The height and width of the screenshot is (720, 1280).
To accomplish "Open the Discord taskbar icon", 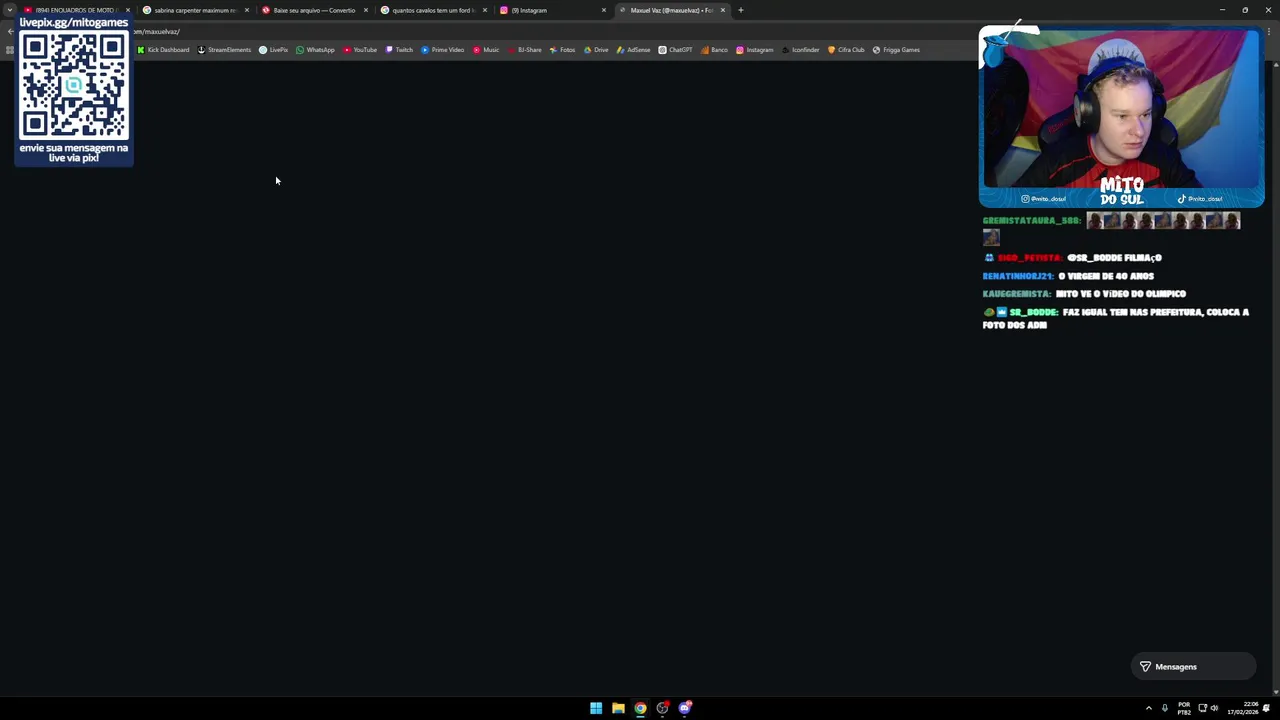I will coord(685,708).
